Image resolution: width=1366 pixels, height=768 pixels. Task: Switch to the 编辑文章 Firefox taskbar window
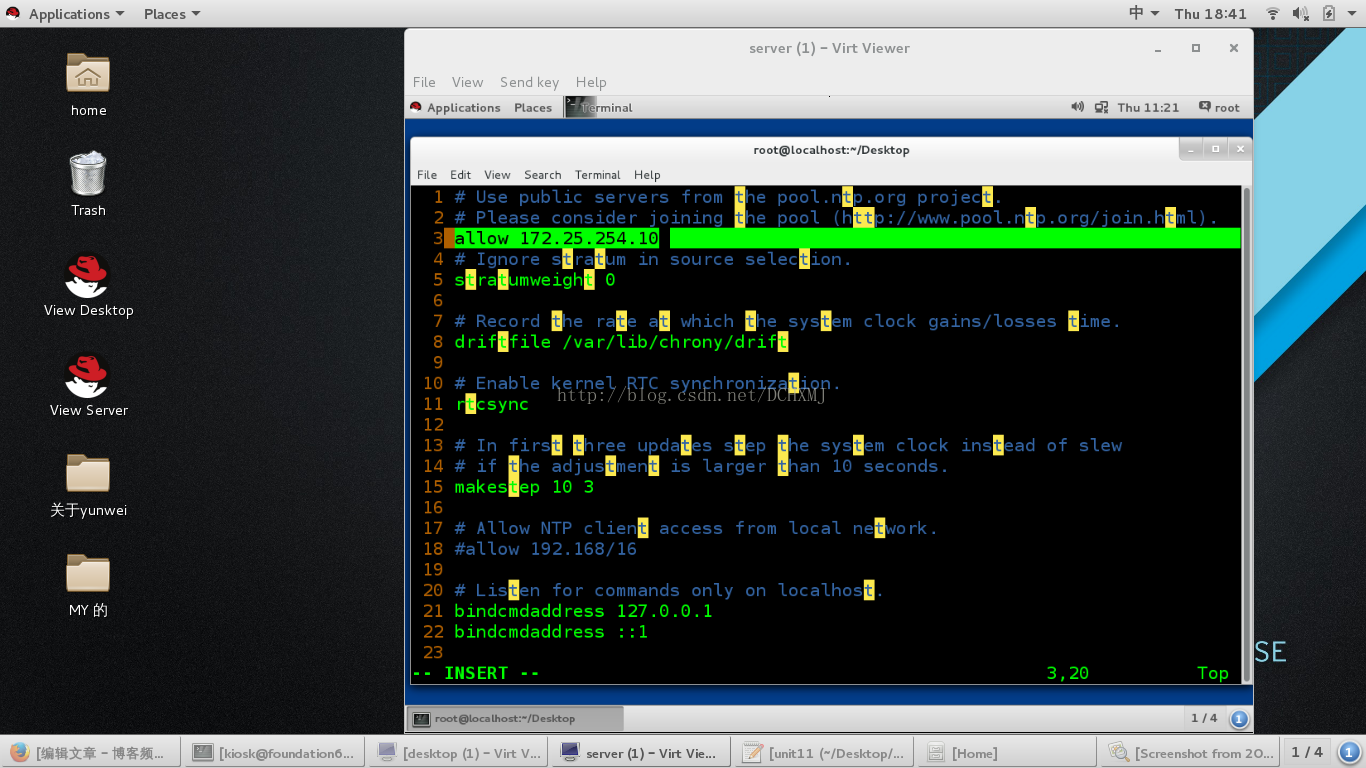(91, 752)
